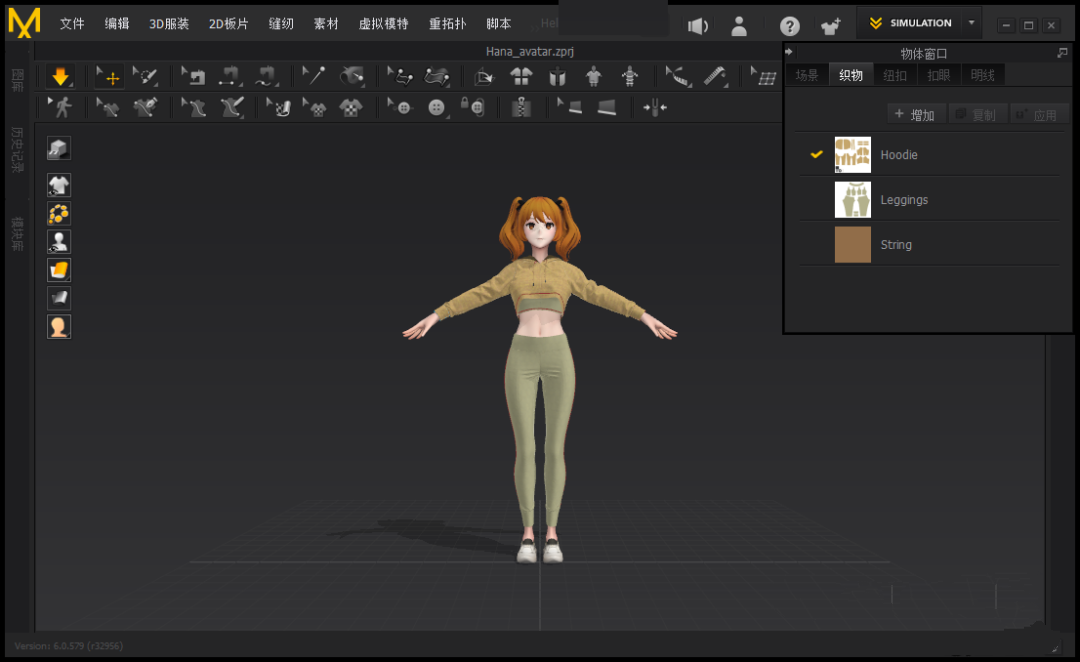This screenshot has height=662, width=1080.
Task: Select the Select/Move tool with orange crosshair
Action: point(109,76)
